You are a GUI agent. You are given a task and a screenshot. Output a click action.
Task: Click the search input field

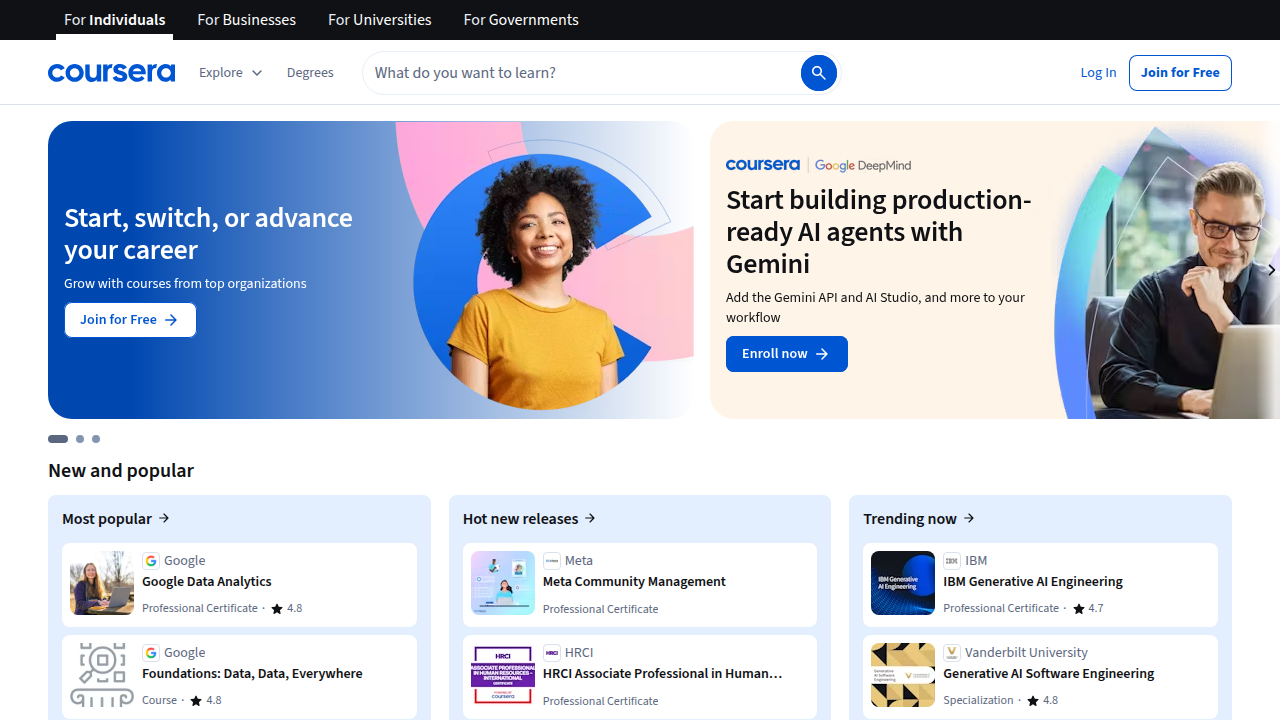585,73
